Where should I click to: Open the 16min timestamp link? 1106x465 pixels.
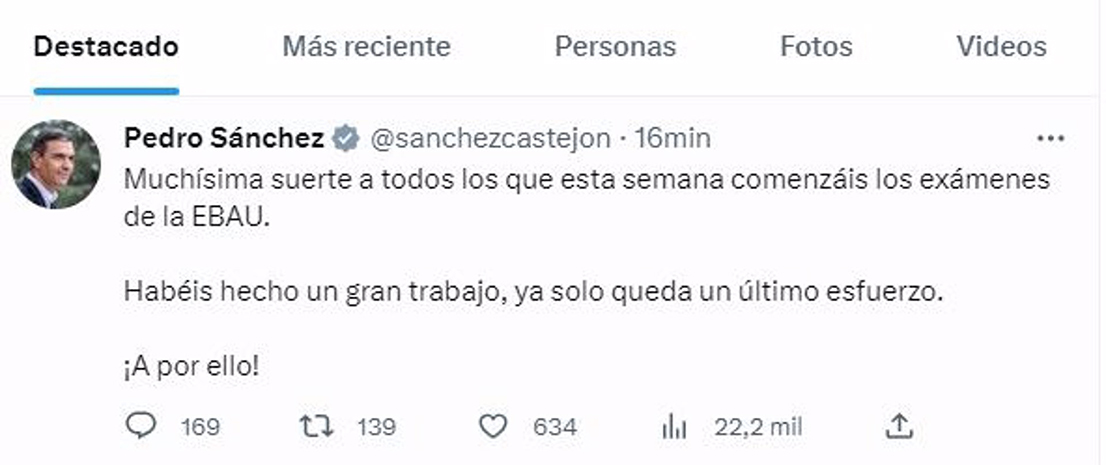tap(672, 139)
